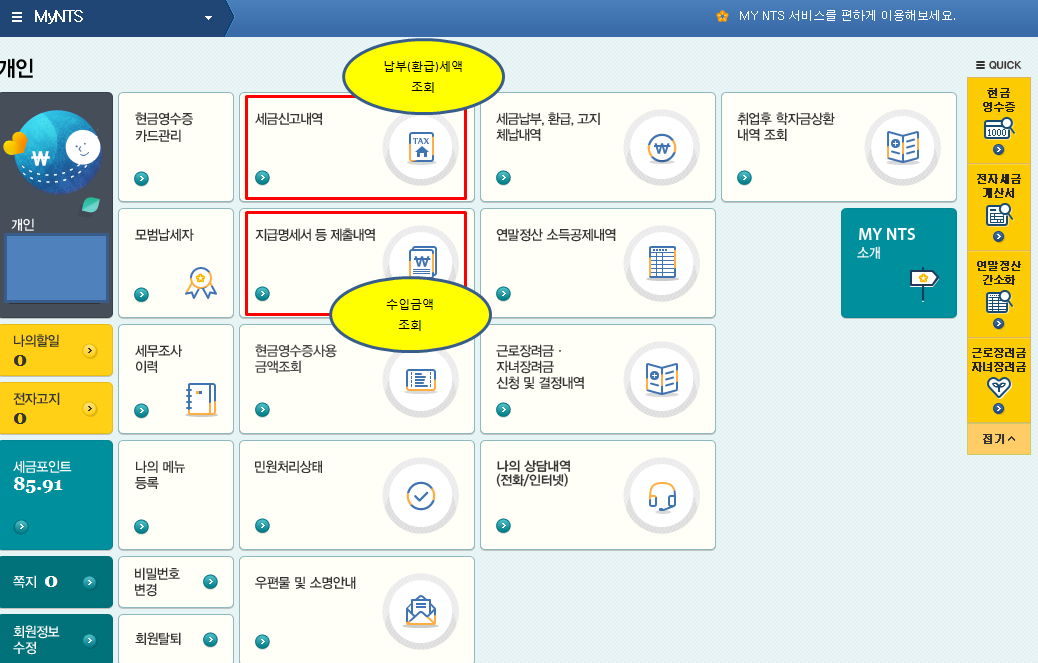The image size is (1038, 663).
Task: Click the 모범납세자 award ribbon icon
Action: [200, 283]
